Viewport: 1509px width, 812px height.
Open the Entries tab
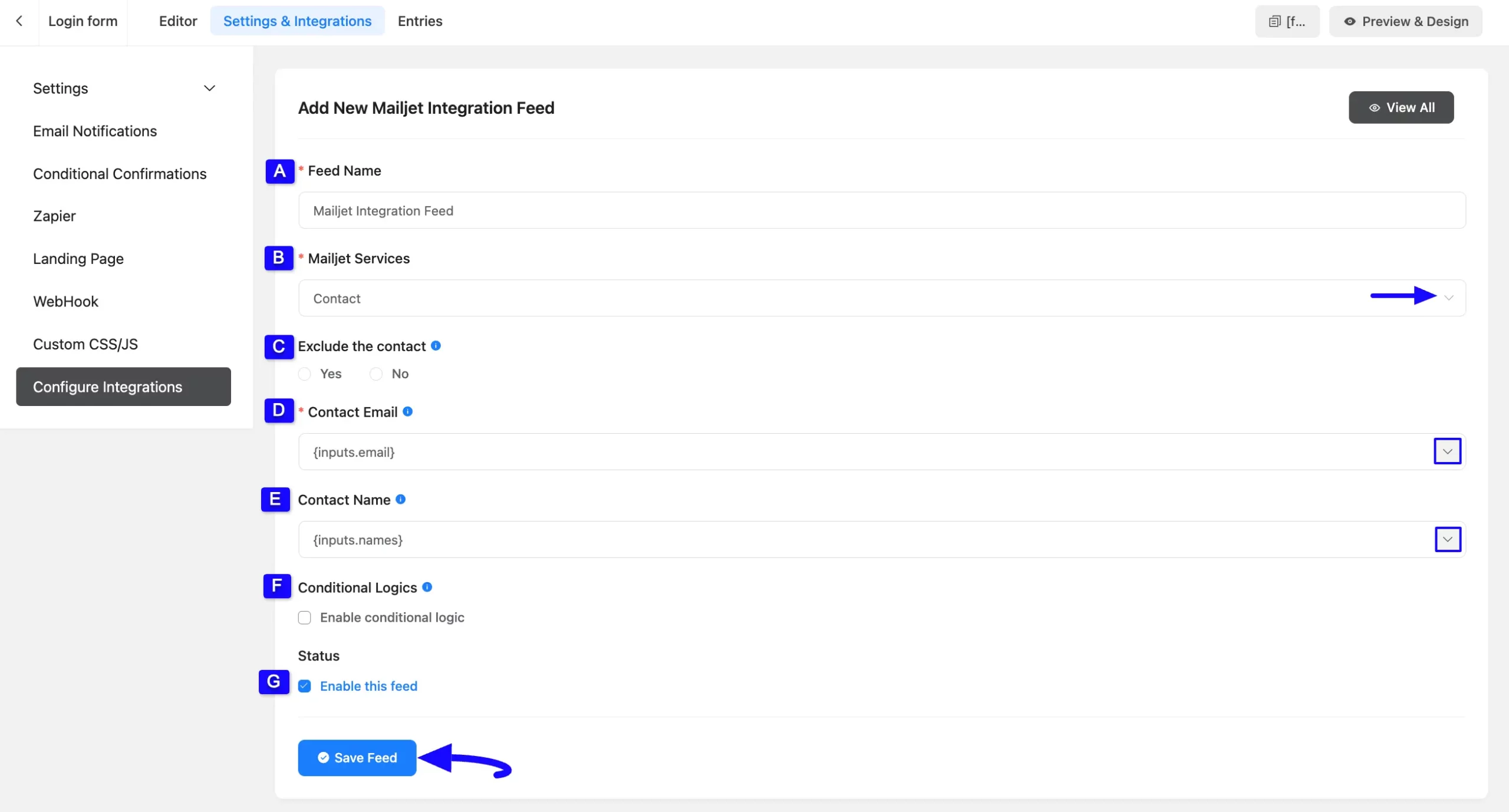point(420,21)
